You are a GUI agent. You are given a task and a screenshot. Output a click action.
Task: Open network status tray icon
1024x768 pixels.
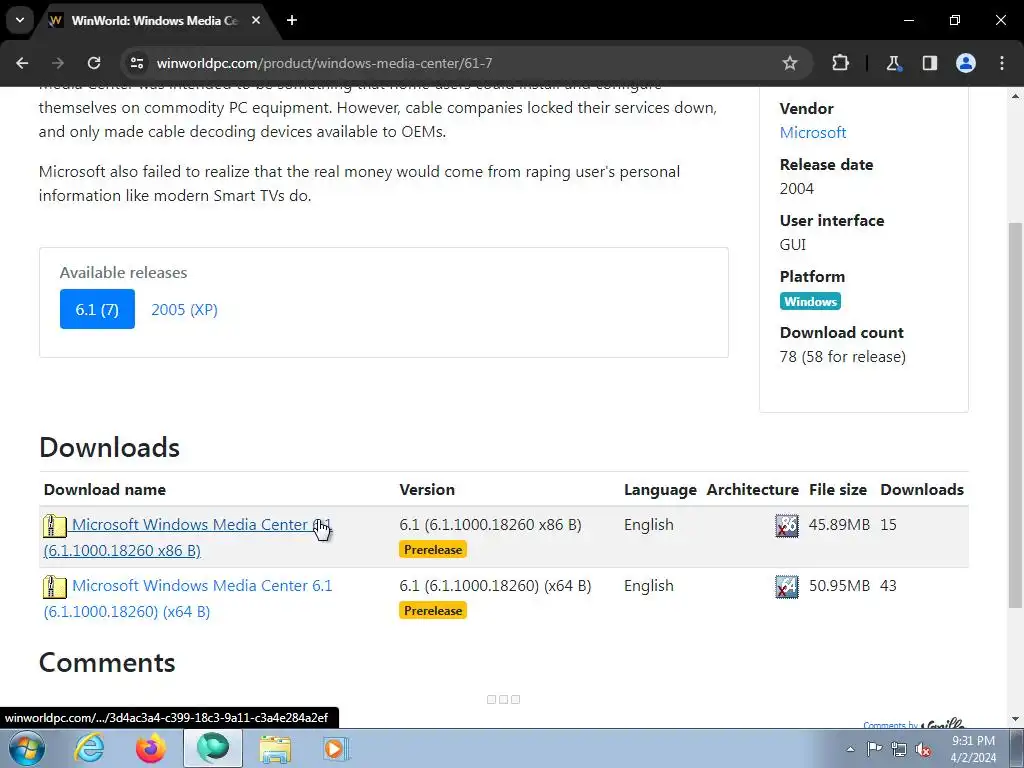pyautogui.click(x=899, y=749)
